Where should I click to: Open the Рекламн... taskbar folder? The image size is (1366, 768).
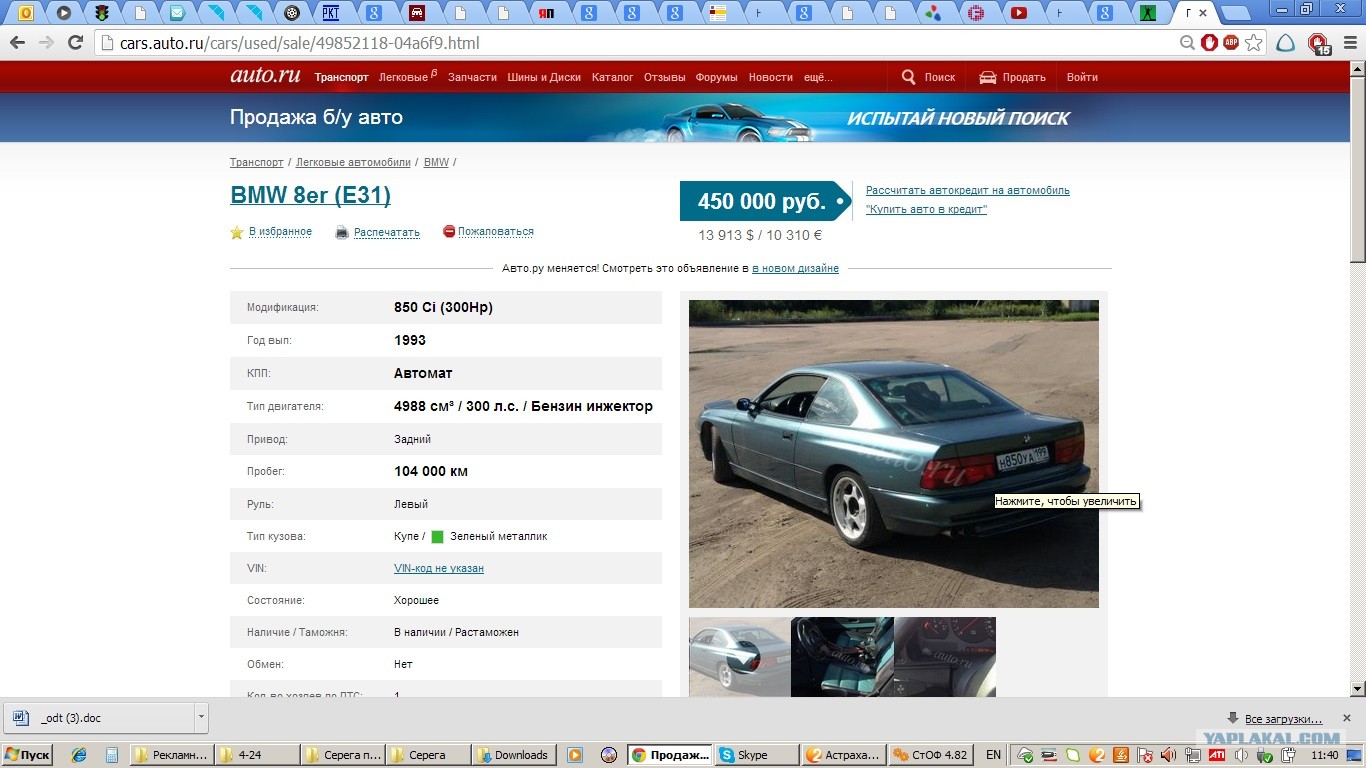171,755
